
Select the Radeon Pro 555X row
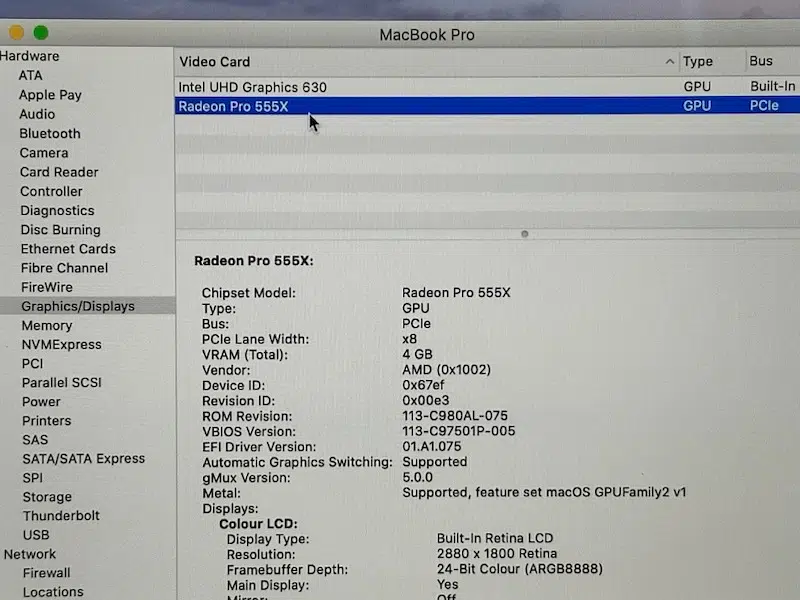coord(233,106)
